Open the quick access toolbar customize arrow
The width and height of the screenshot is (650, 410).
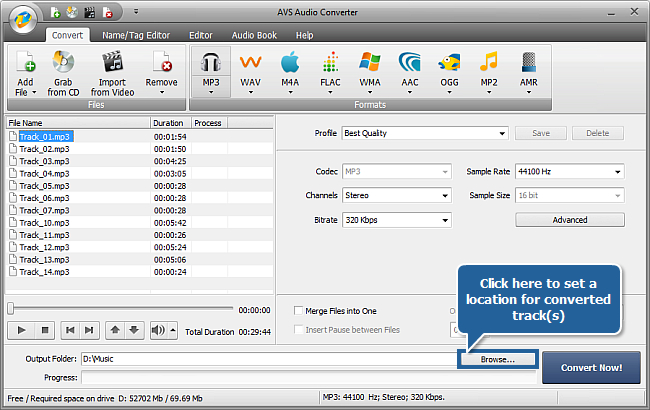click(x=136, y=12)
